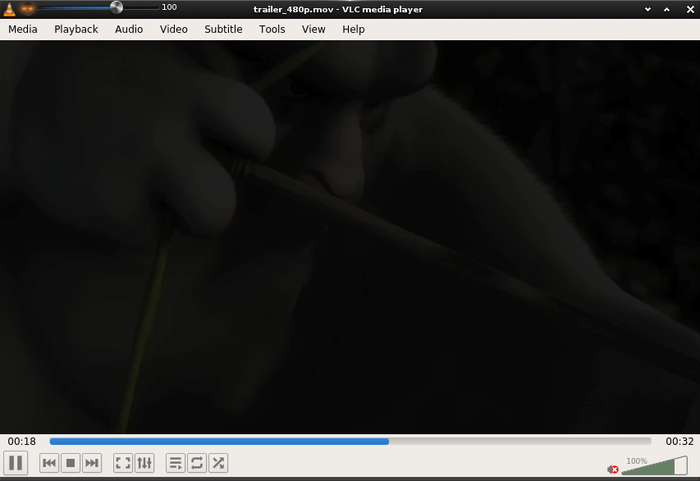Skip to next media track

92,463
